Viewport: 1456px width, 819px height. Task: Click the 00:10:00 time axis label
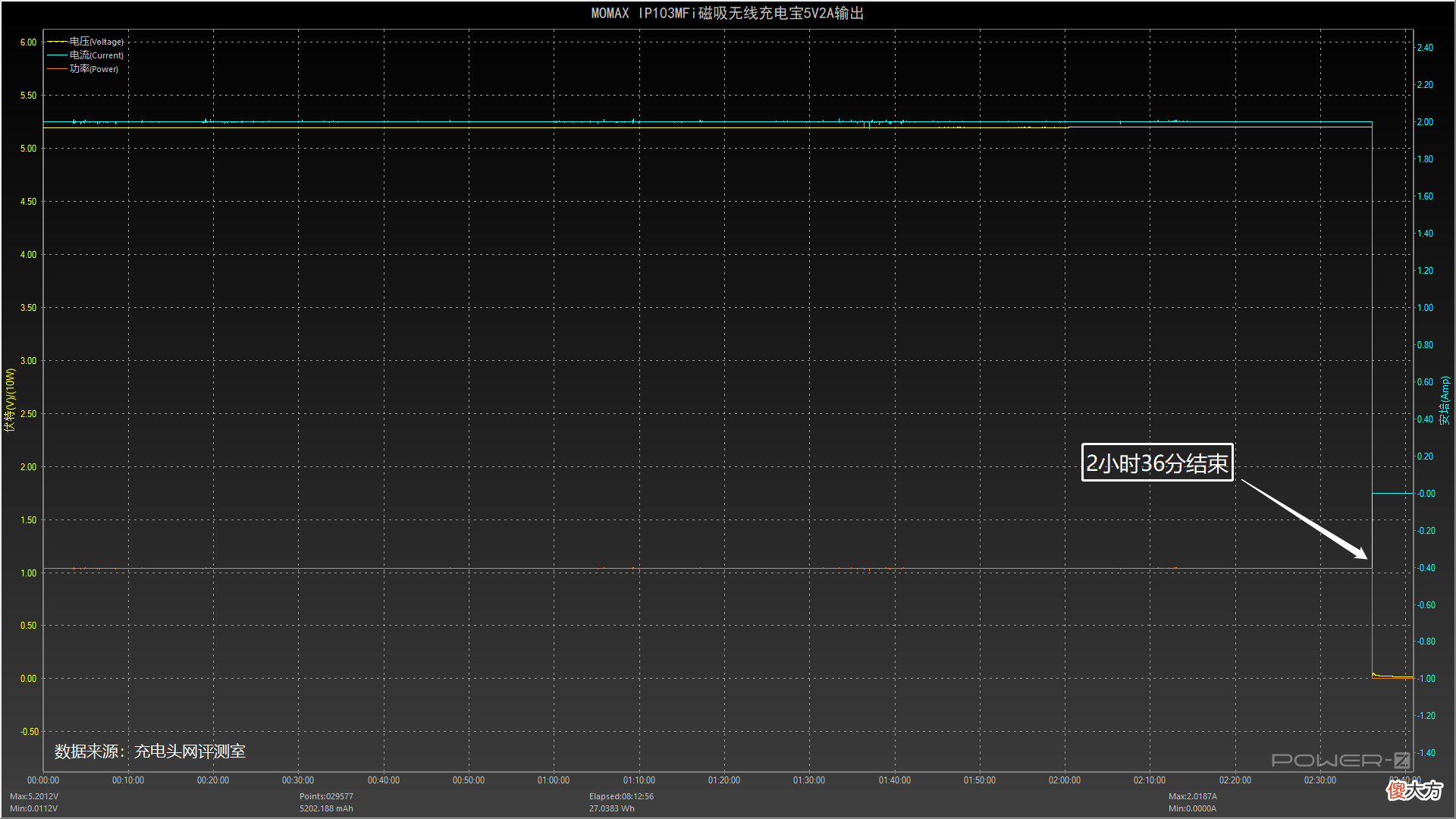(x=128, y=780)
